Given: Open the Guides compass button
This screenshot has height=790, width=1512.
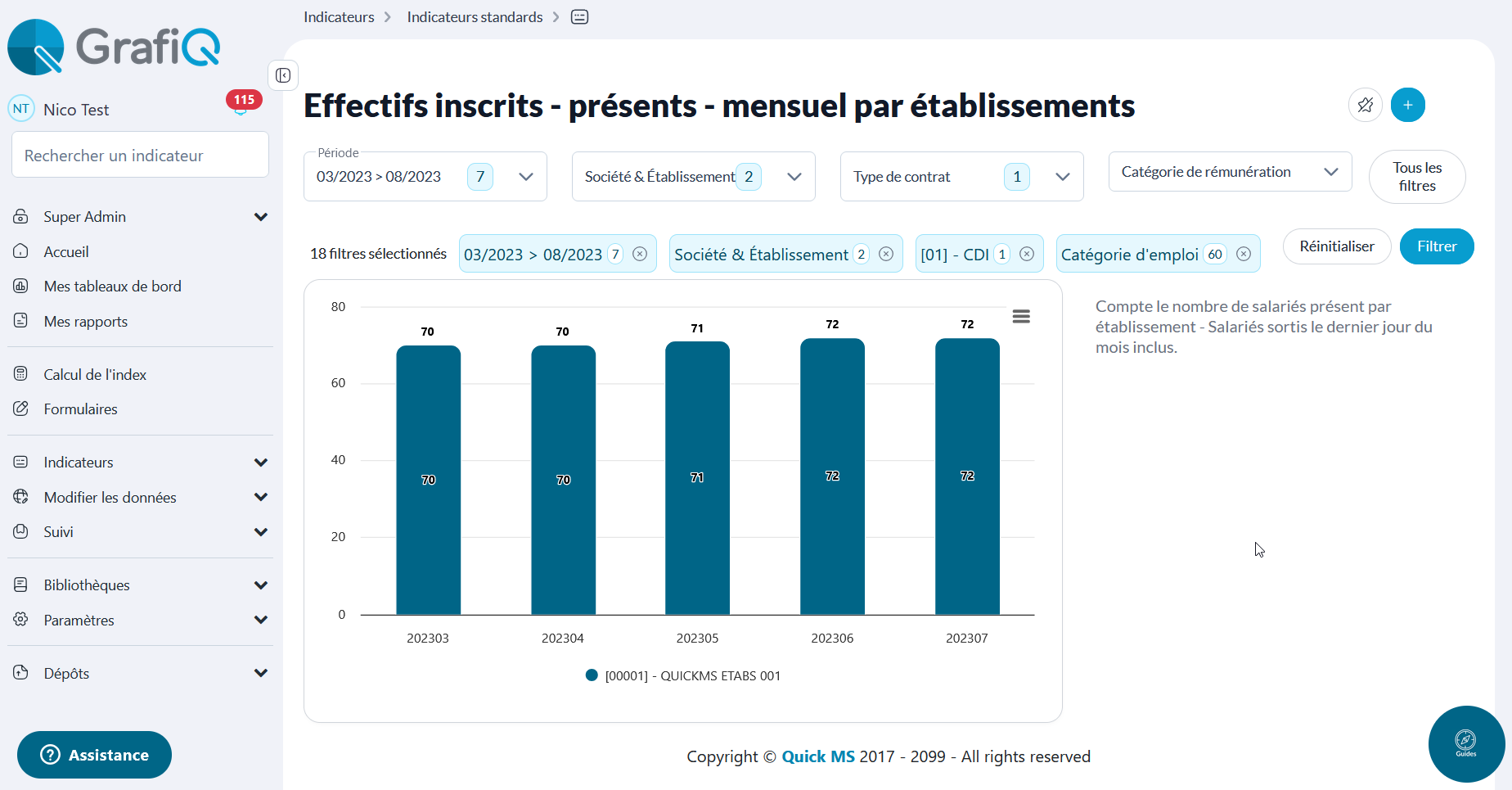Looking at the screenshot, I should coord(1466,744).
